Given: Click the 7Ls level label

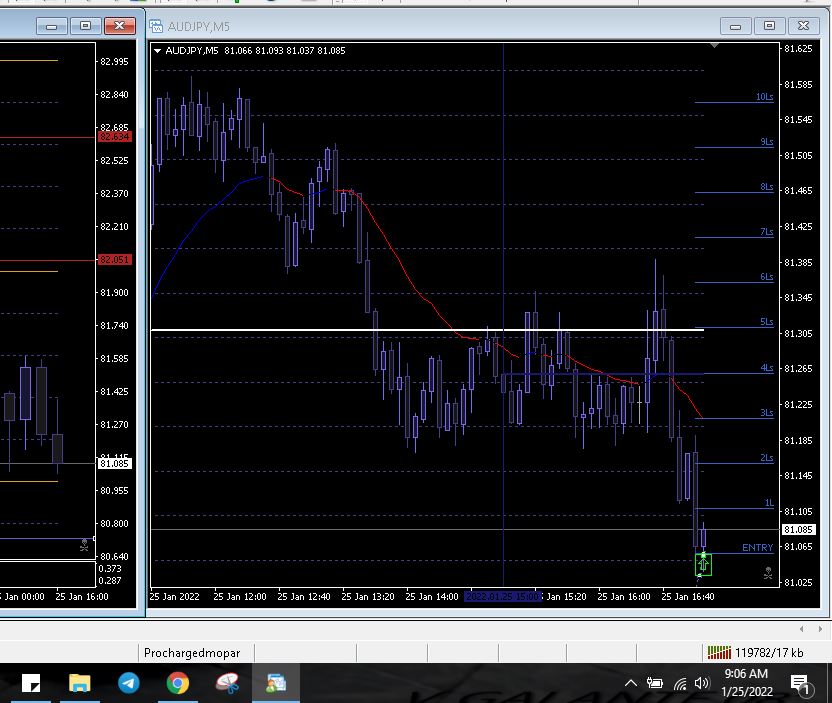Looking at the screenshot, I should [767, 231].
